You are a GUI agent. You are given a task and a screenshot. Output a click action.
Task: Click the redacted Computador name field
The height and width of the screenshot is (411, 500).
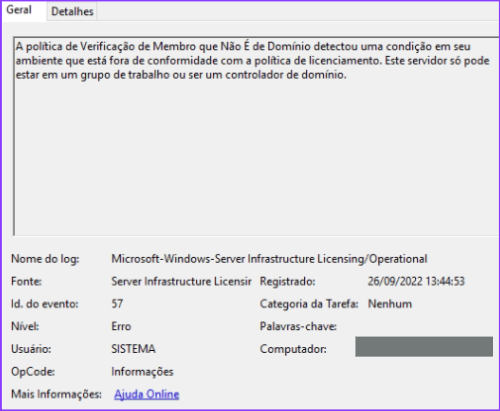click(424, 347)
